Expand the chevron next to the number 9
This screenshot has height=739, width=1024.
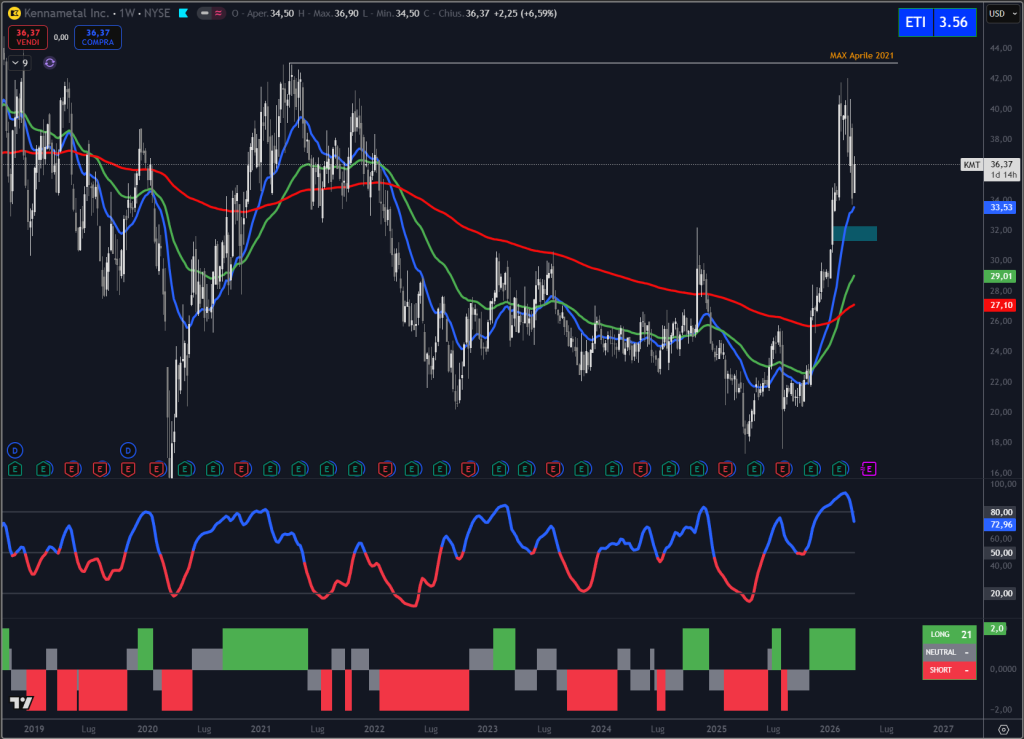[15, 62]
